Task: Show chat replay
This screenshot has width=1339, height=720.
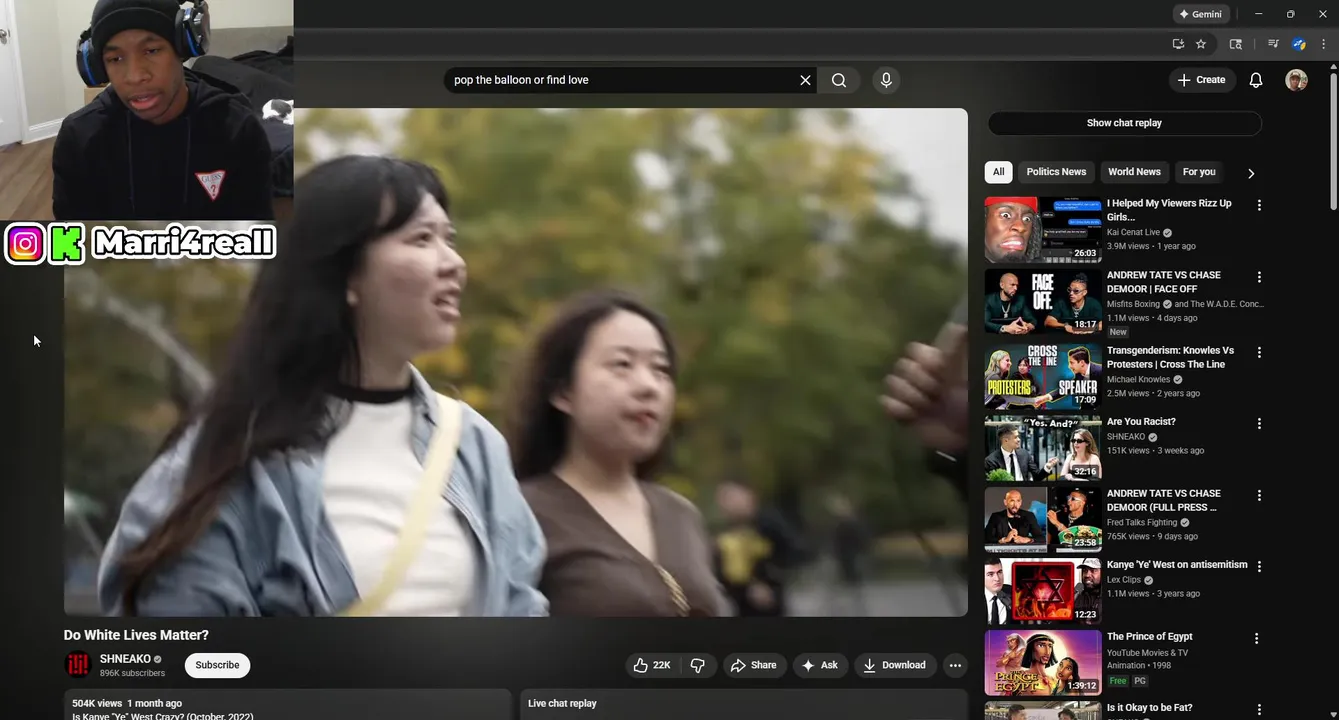Action: [x=1124, y=123]
